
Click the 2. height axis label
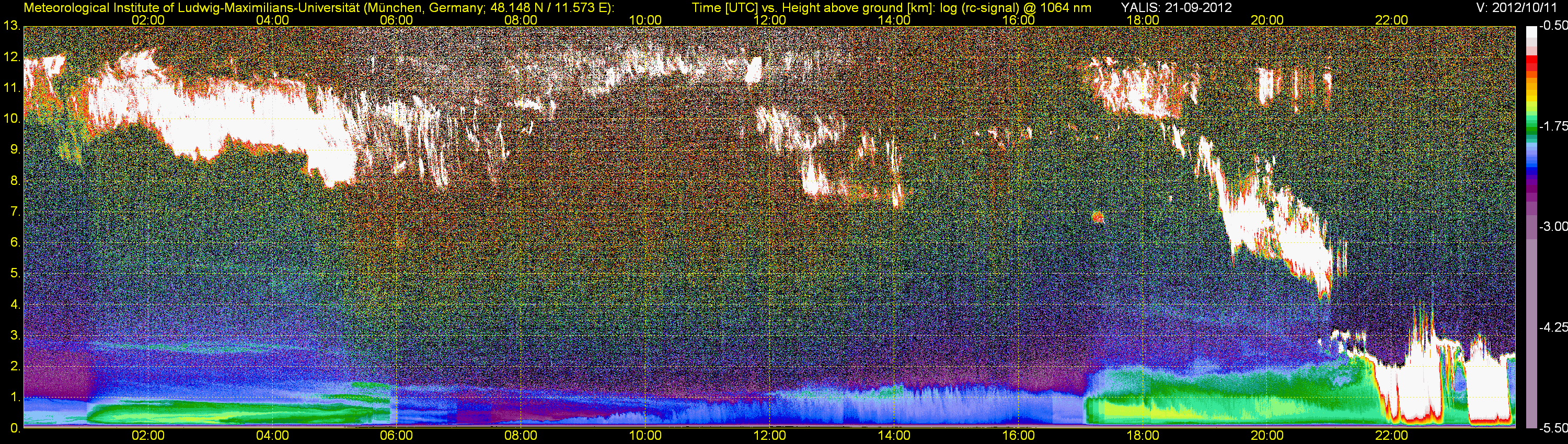15,367
